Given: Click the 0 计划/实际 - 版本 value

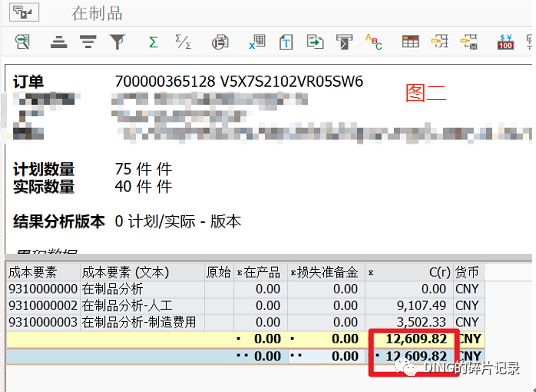Looking at the screenshot, I should pos(178,221).
